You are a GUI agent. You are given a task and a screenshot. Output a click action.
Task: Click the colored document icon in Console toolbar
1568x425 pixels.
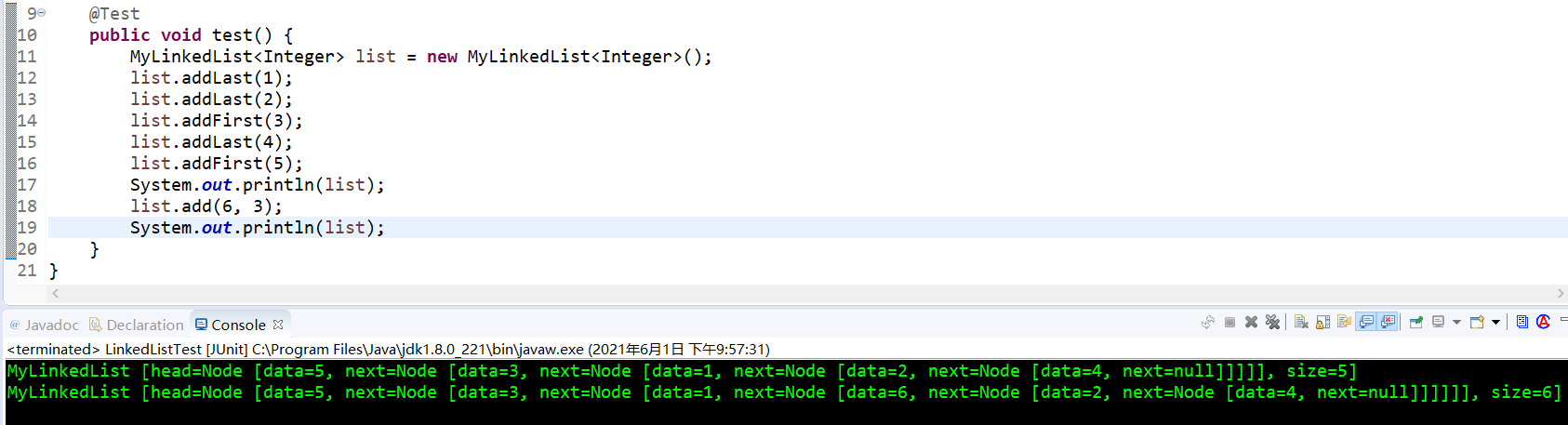coord(1521,322)
